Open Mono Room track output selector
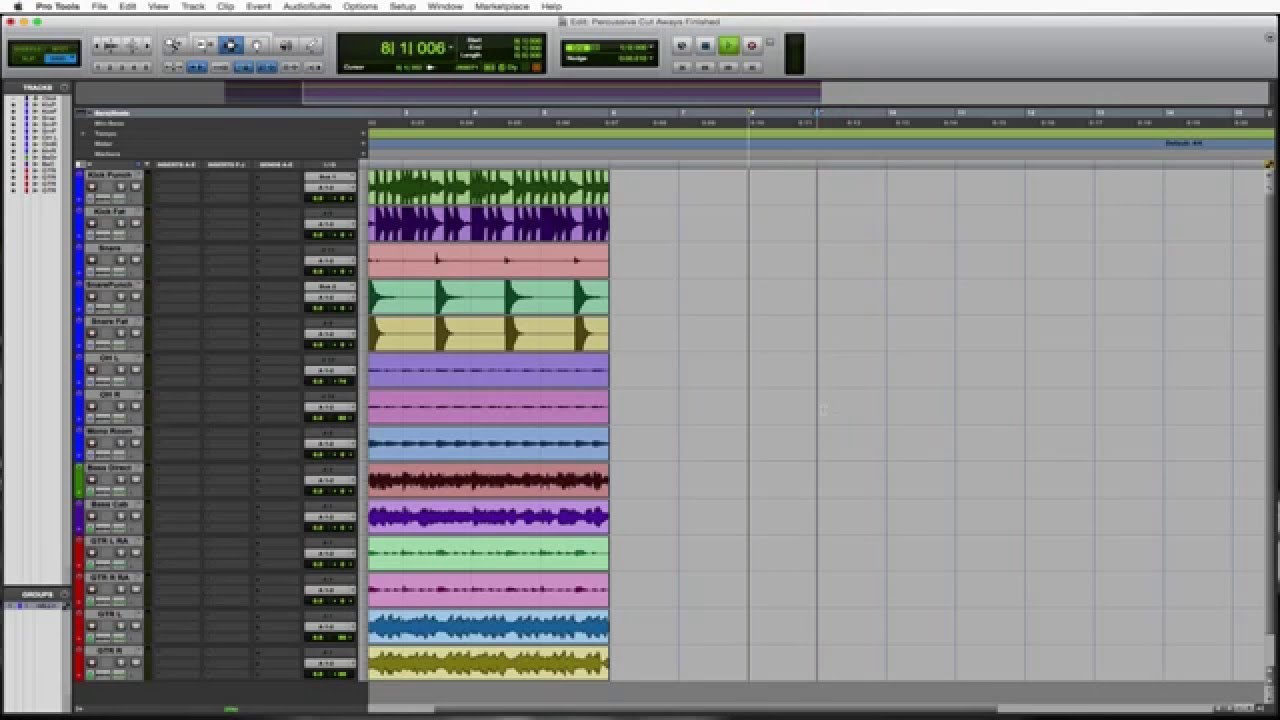 coord(329,443)
